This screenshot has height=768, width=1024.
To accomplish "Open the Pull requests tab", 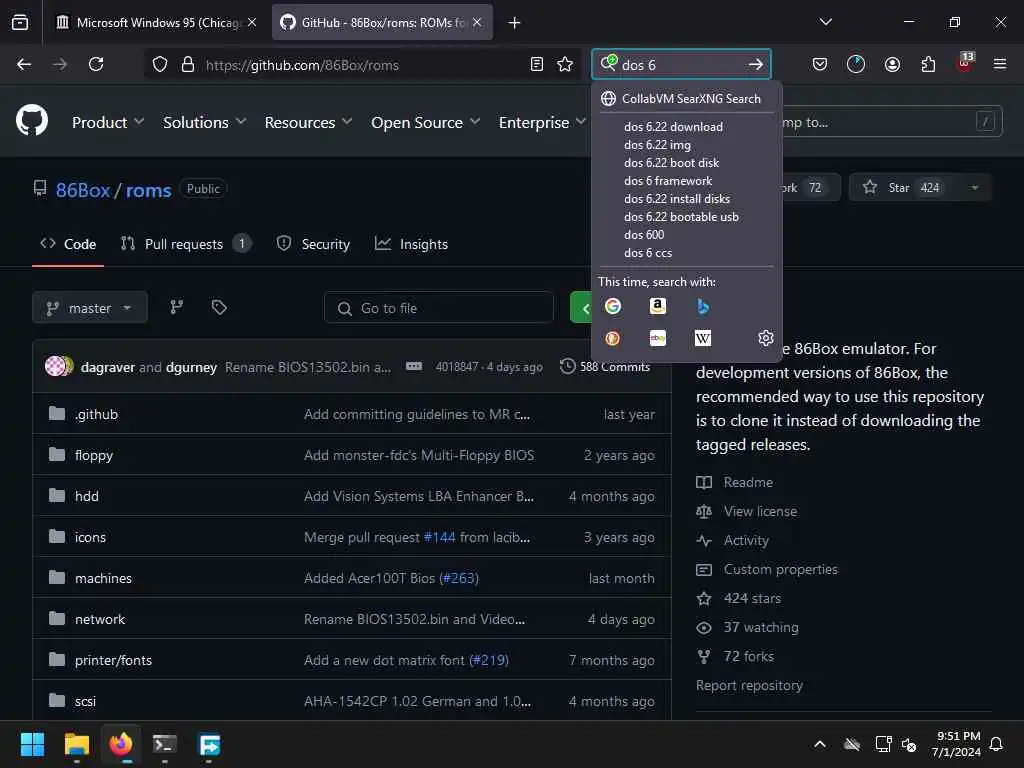I will 185,244.
